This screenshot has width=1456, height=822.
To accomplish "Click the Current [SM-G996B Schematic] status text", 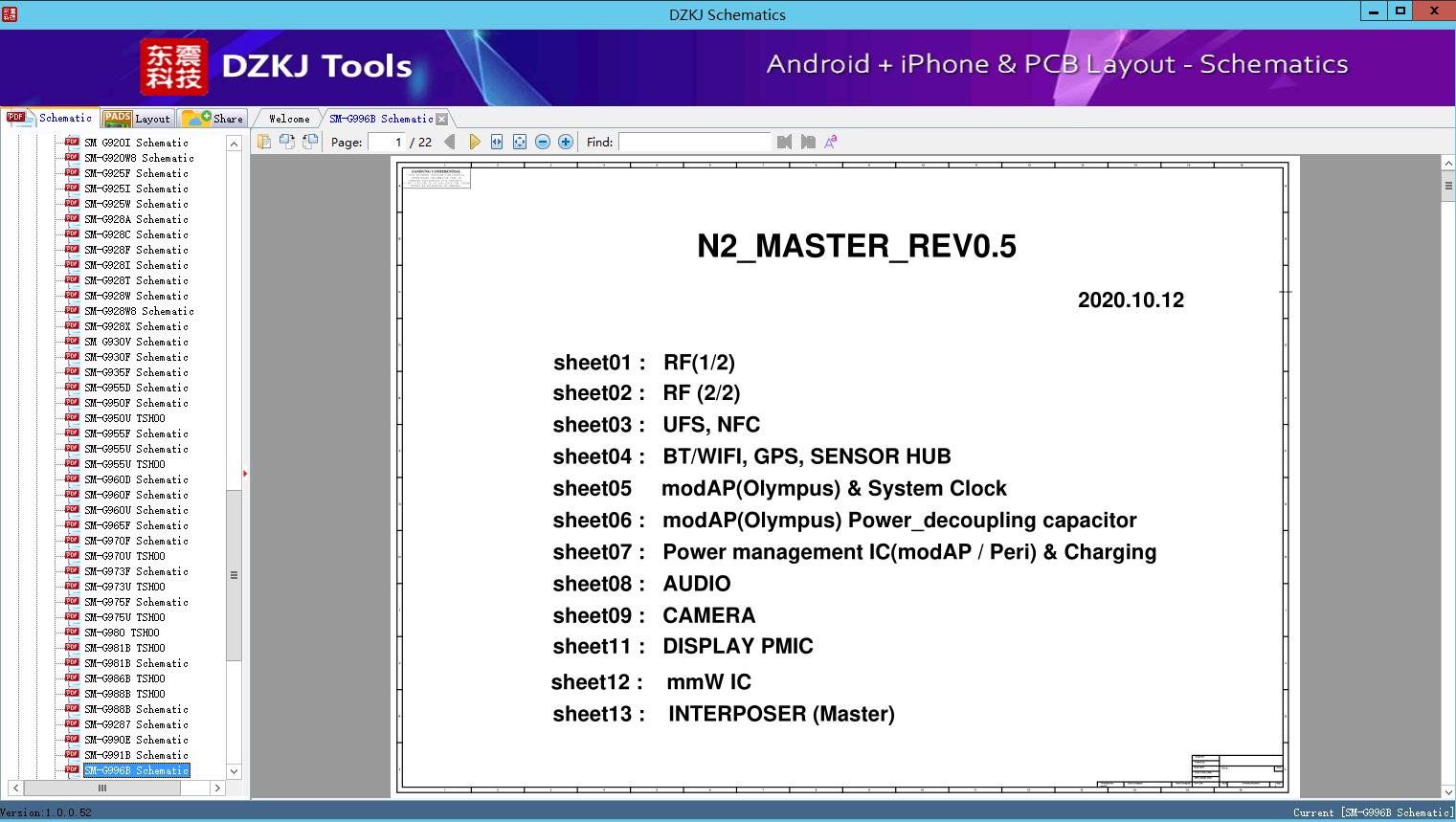I will point(1373,812).
